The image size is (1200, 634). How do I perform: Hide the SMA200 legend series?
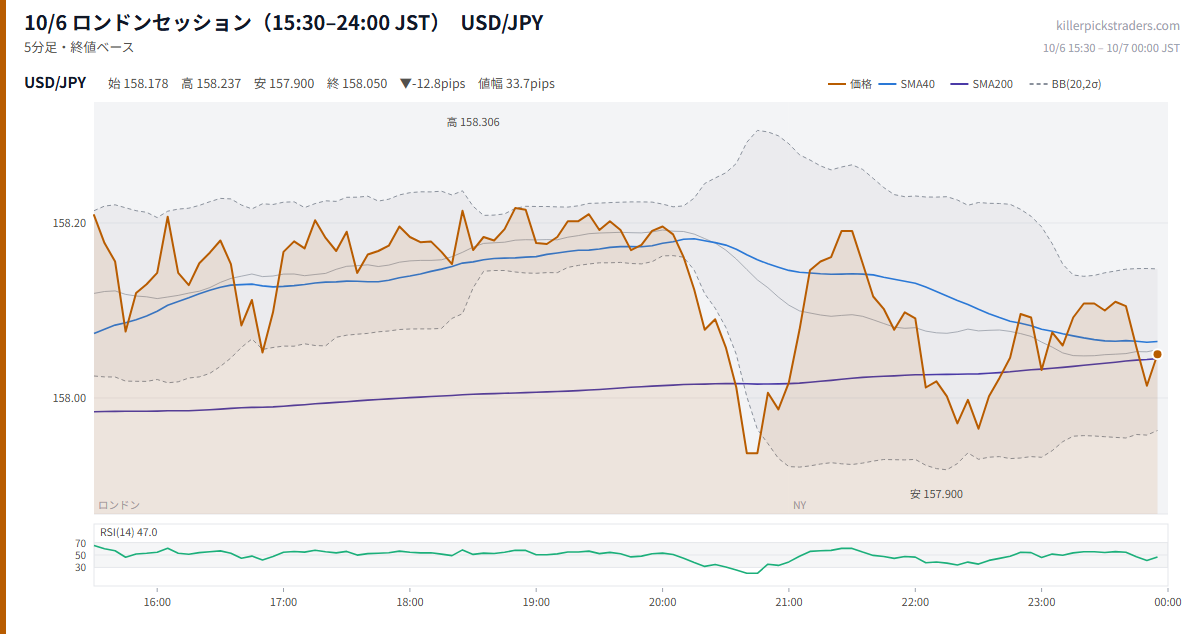[982, 84]
